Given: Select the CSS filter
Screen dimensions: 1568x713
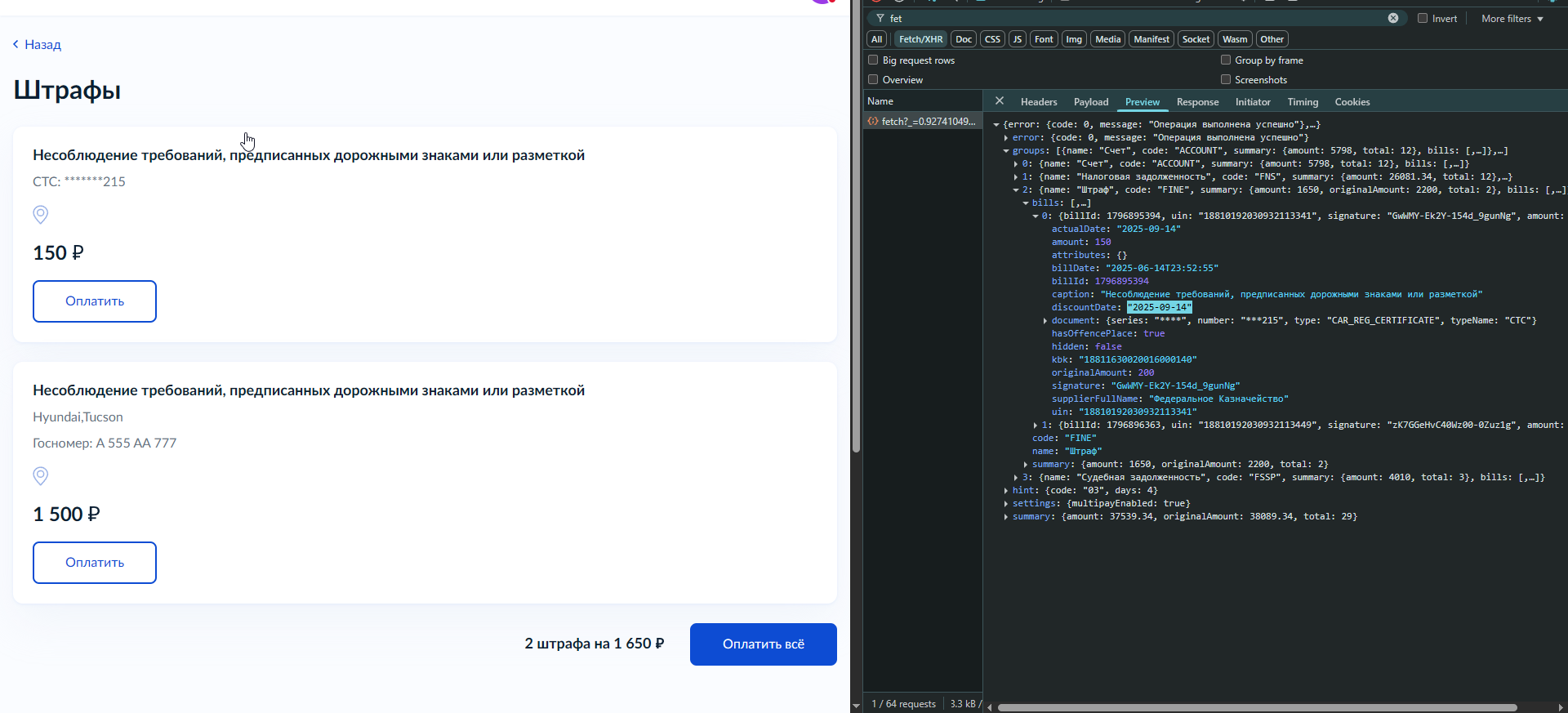Looking at the screenshot, I should point(992,39).
